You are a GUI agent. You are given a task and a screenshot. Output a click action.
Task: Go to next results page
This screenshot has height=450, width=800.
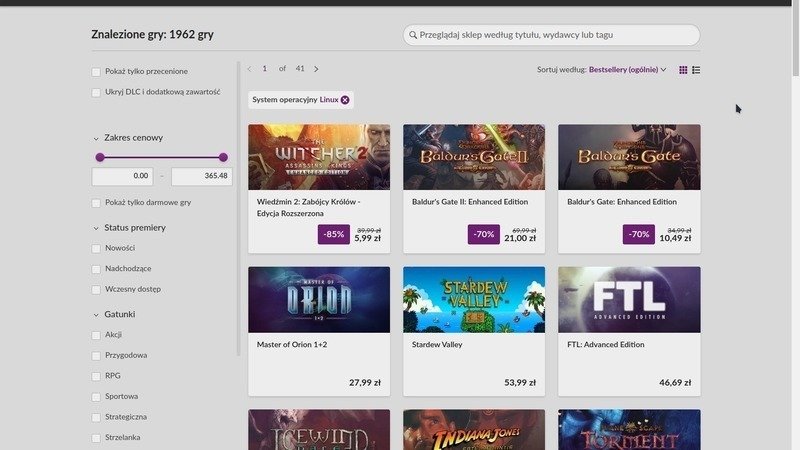[x=316, y=69]
